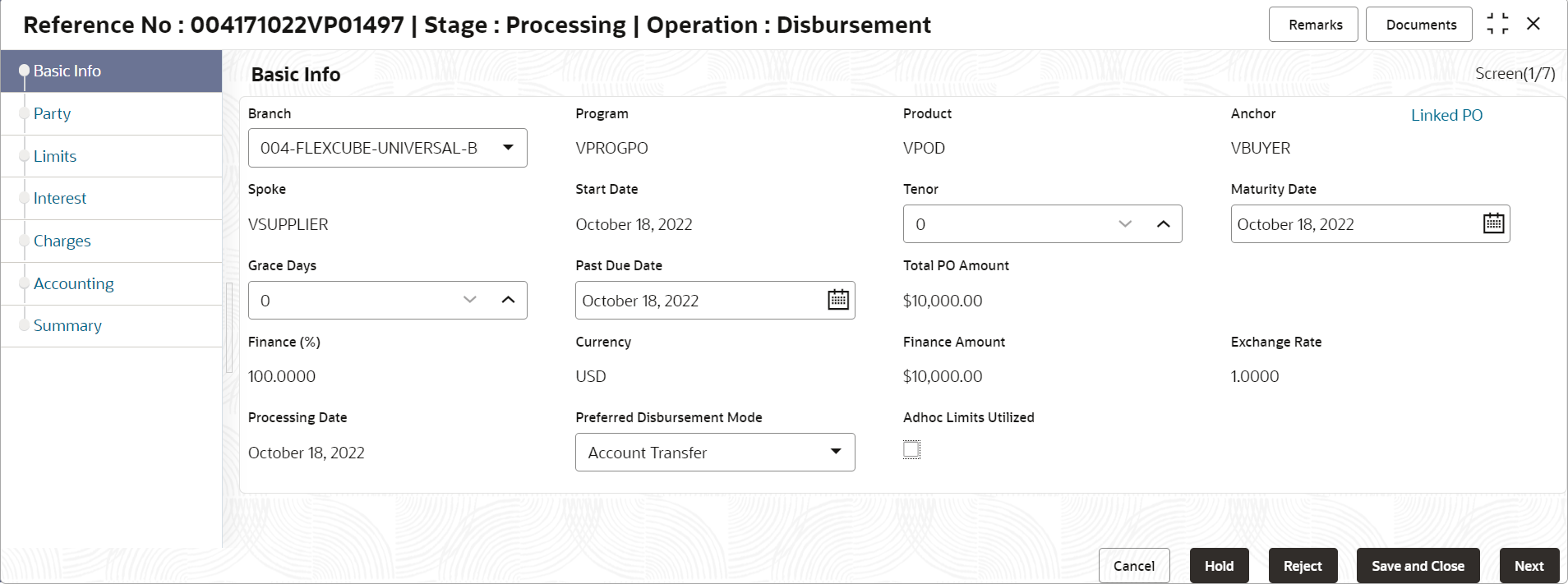This screenshot has width=1568, height=584.
Task: Click the Remarks button
Action: pos(1315,25)
